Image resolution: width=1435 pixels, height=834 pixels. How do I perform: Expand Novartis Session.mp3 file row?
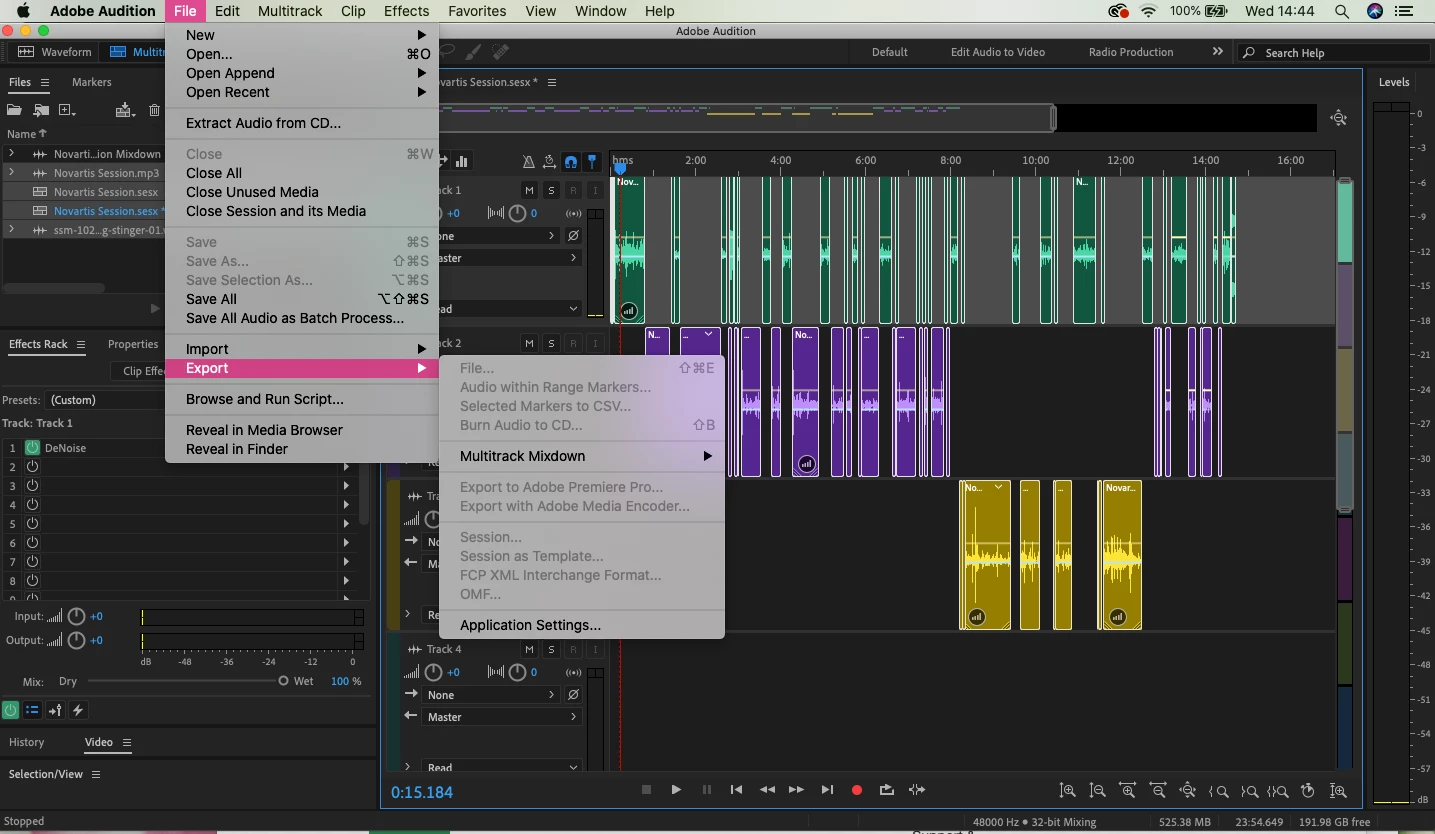[x=11, y=173]
